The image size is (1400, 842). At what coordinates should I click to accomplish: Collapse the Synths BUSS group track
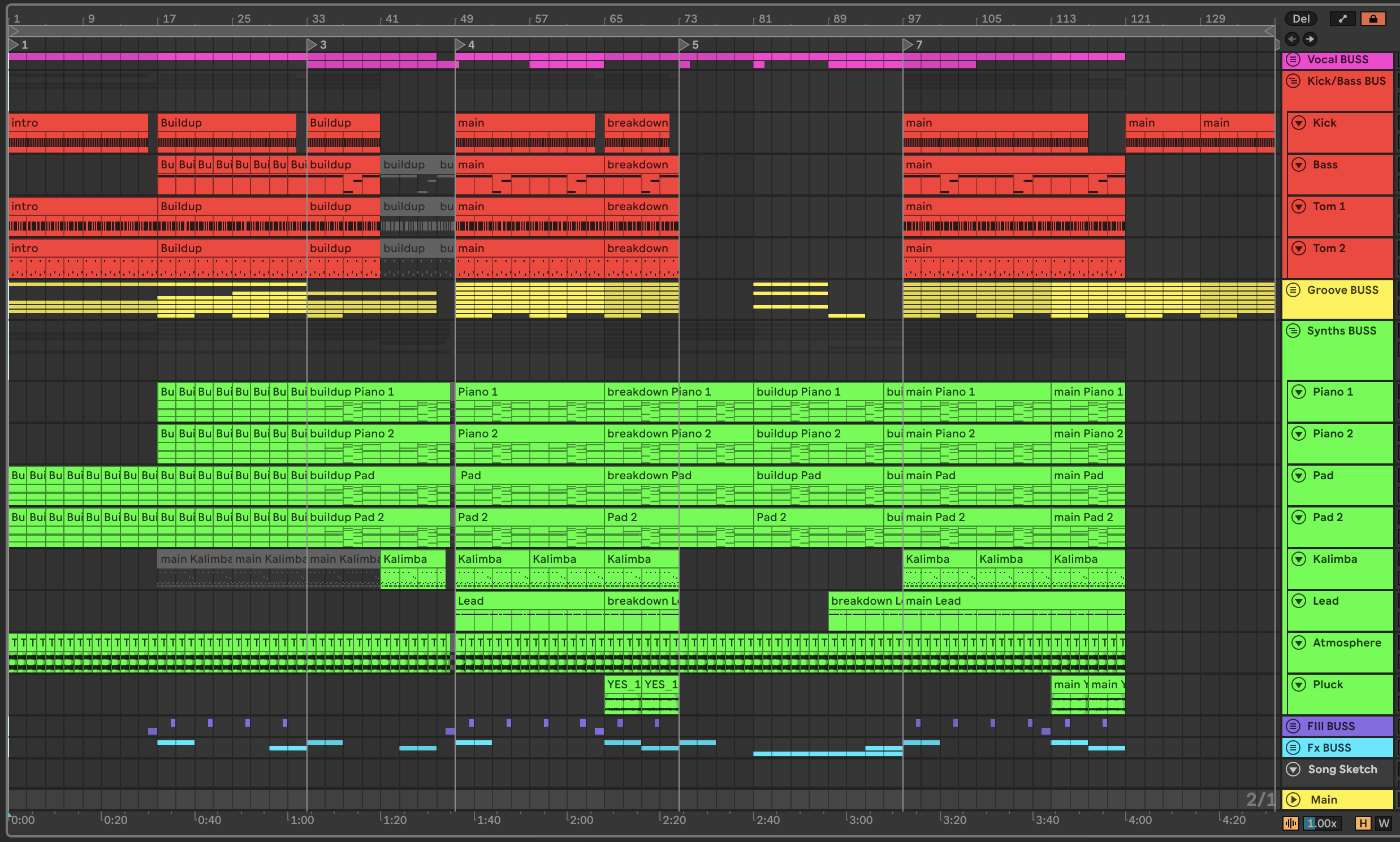click(1293, 331)
